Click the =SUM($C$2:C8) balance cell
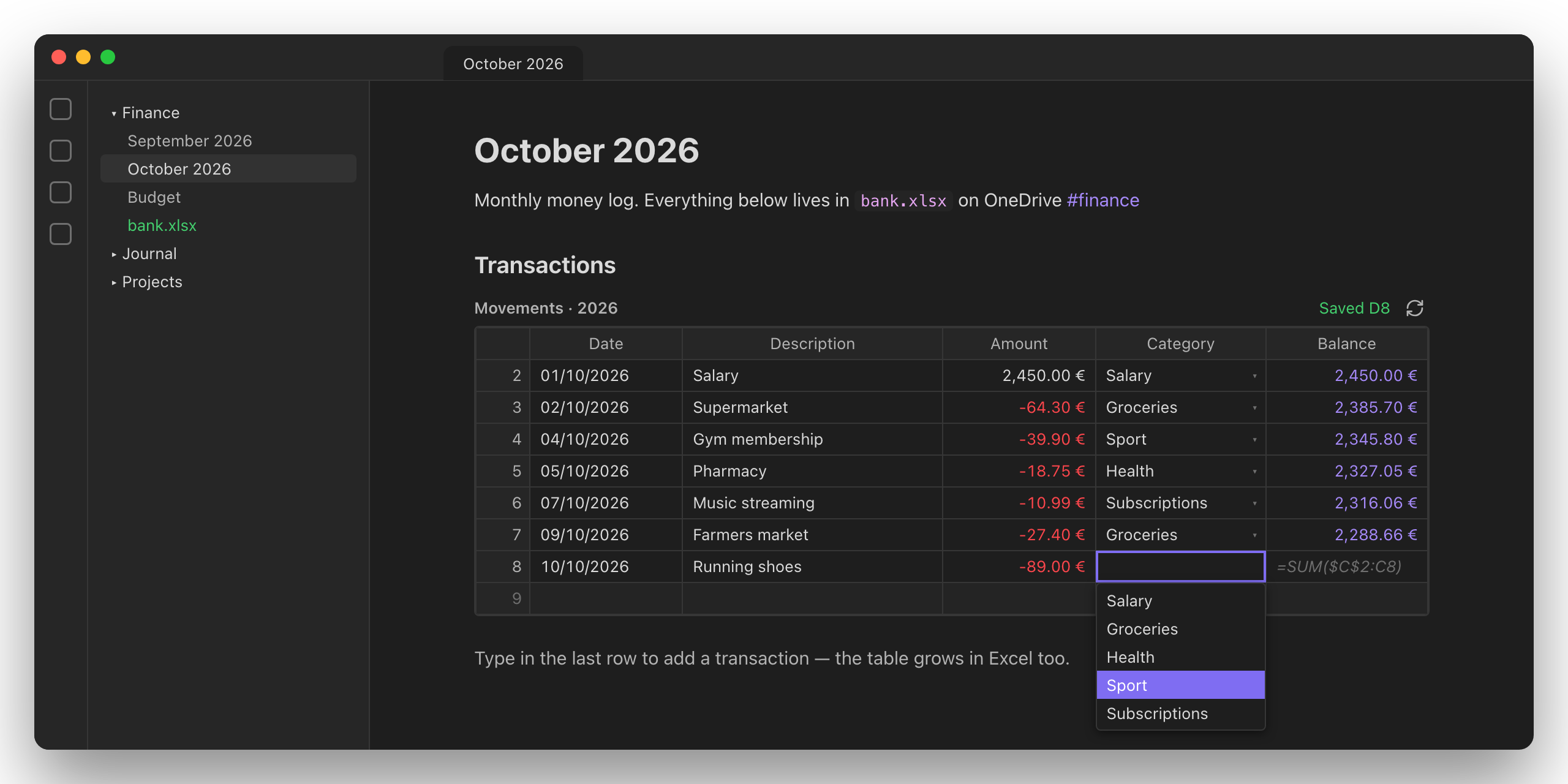The width and height of the screenshot is (1568, 784). pyautogui.click(x=1346, y=567)
